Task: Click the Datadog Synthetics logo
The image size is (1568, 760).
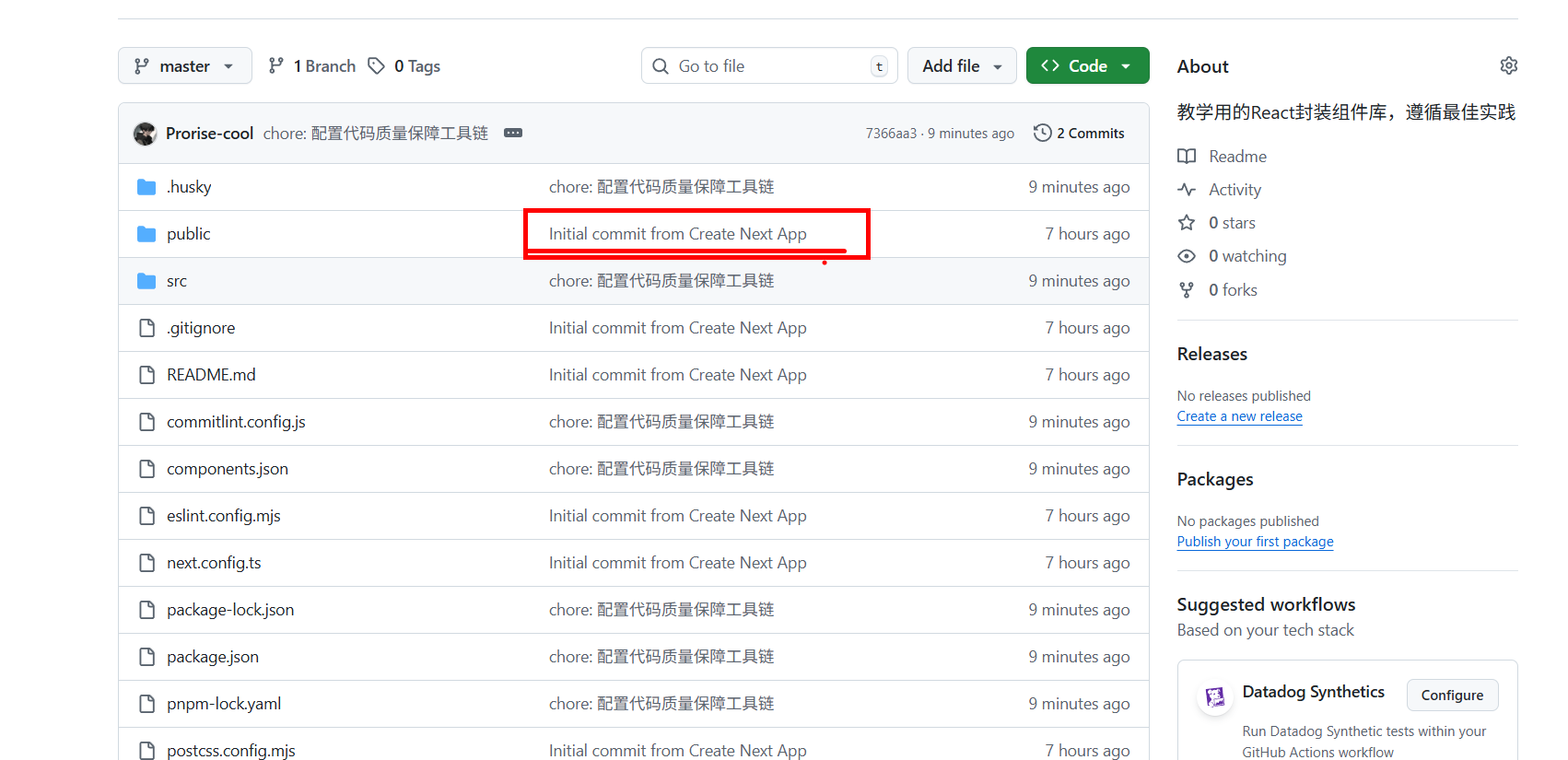Action: 1215,696
